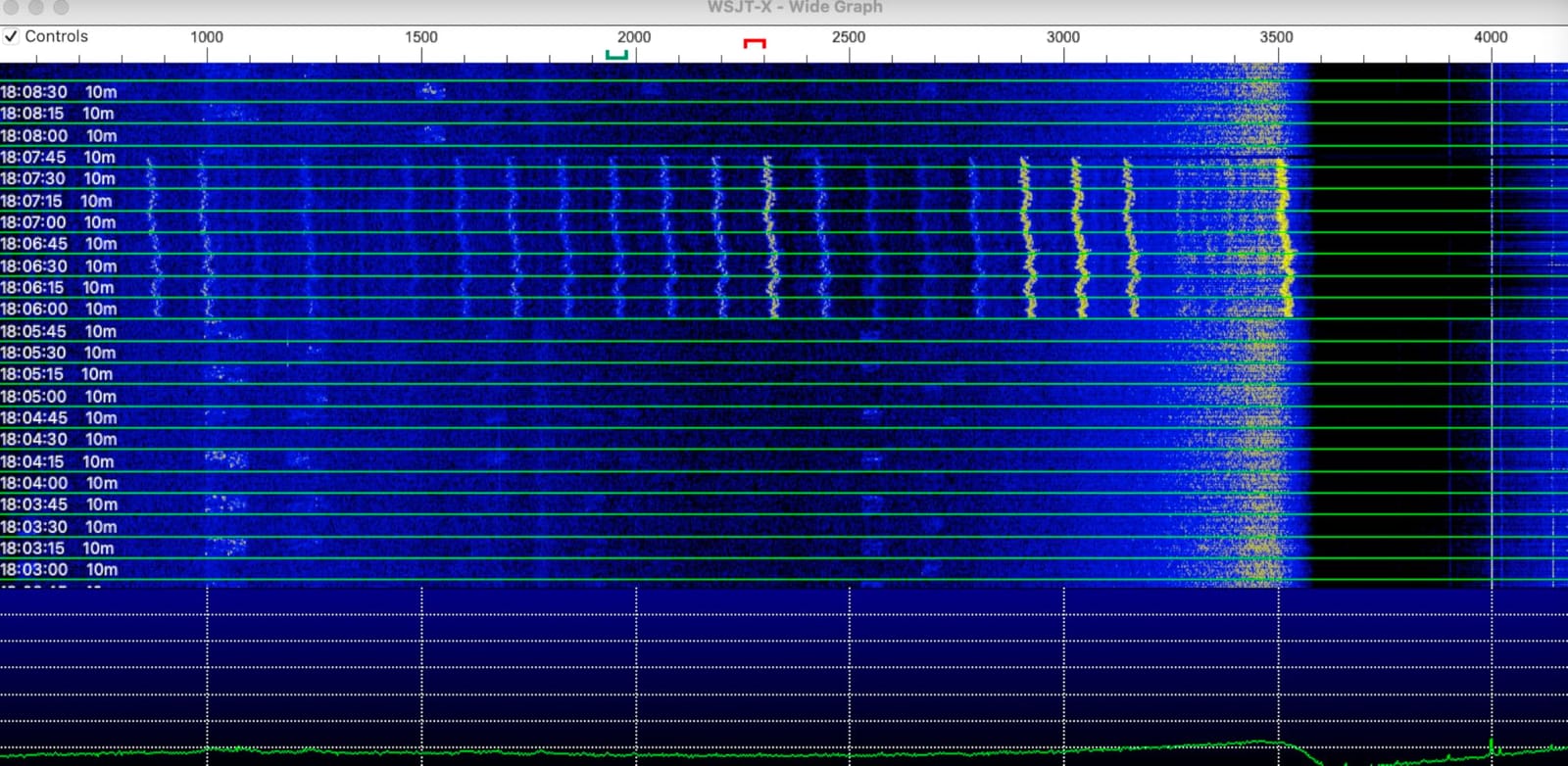Click the 18:06:45 10m timestamp row
Image resolution: width=1568 pixels, height=766 pixels.
59,244
